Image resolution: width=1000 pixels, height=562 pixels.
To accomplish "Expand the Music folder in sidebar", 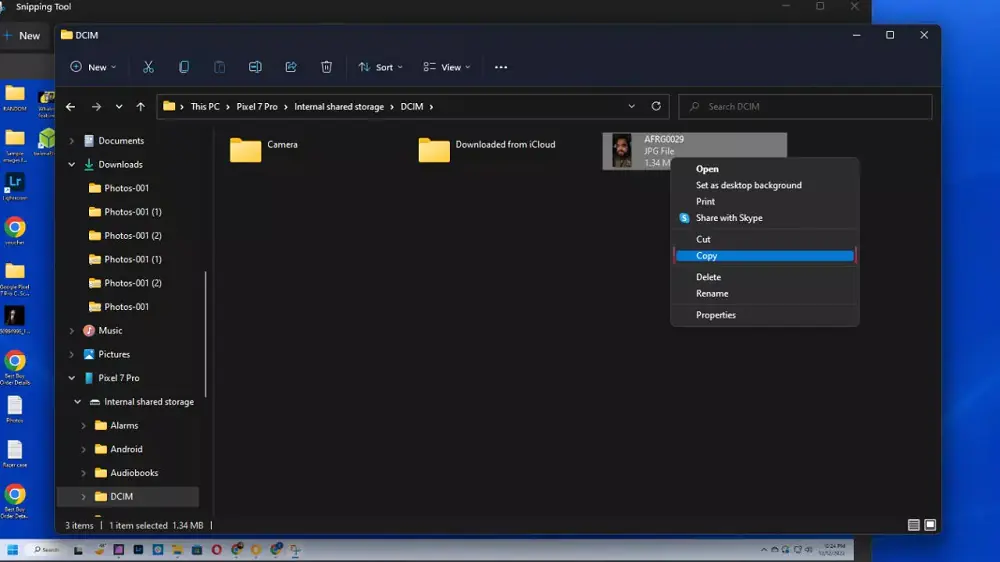I will 72,331.
